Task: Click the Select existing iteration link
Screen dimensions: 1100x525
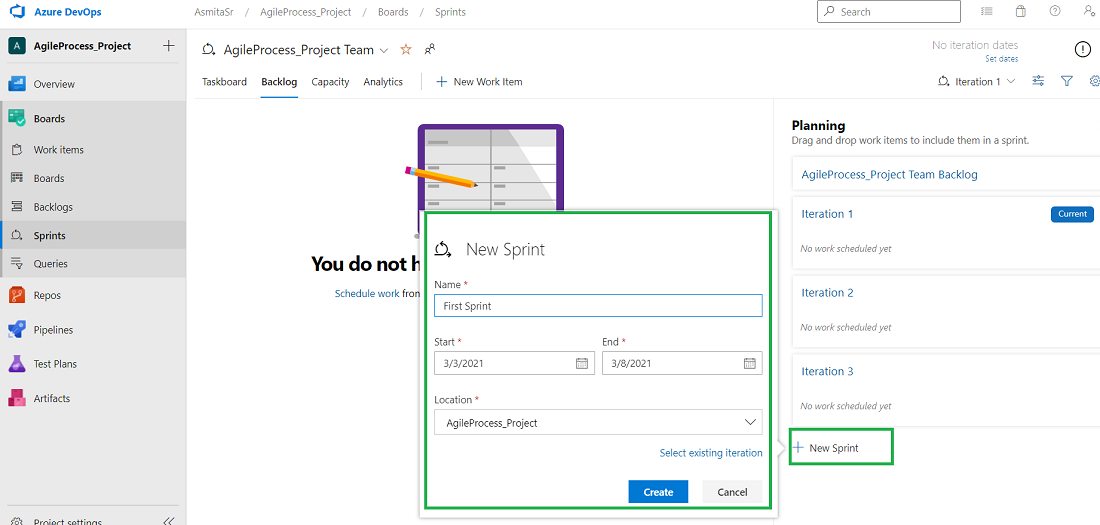Action: coord(710,453)
